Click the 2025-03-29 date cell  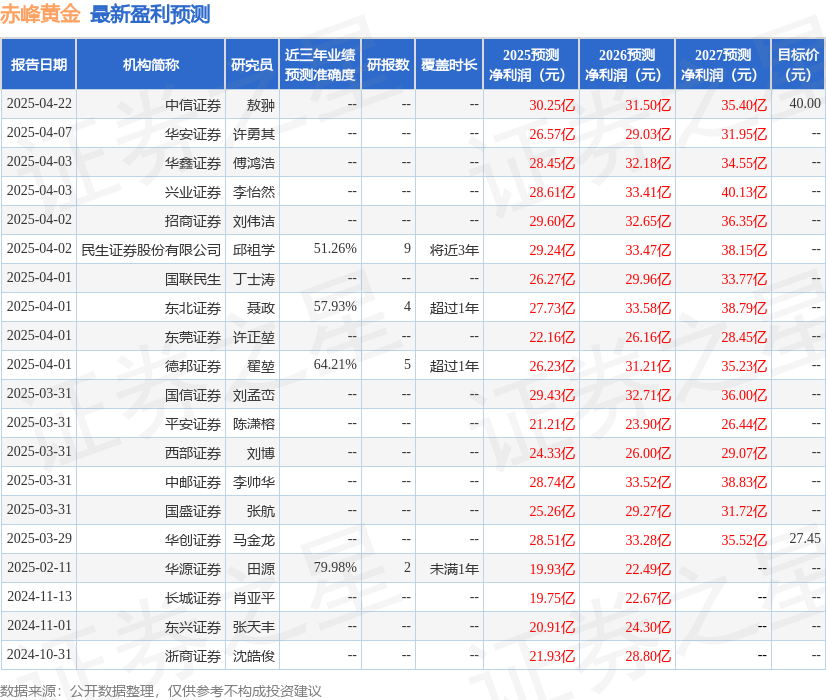[x=39, y=538]
